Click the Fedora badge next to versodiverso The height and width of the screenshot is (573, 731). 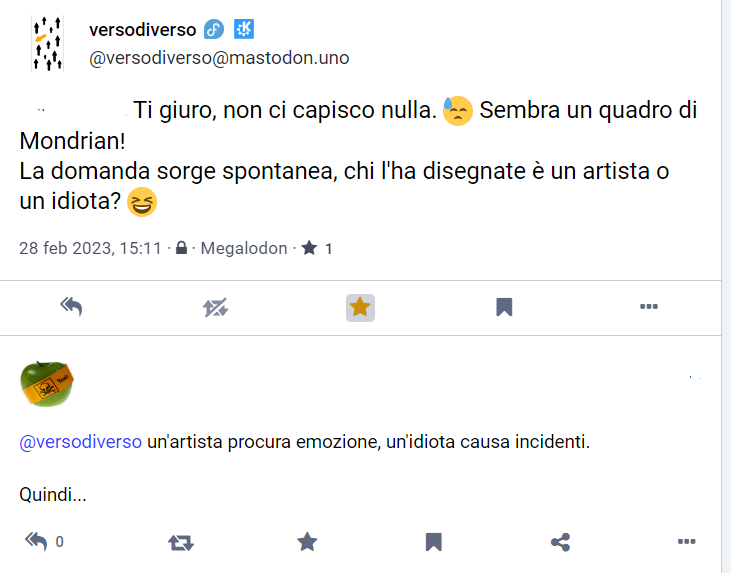coord(214,30)
